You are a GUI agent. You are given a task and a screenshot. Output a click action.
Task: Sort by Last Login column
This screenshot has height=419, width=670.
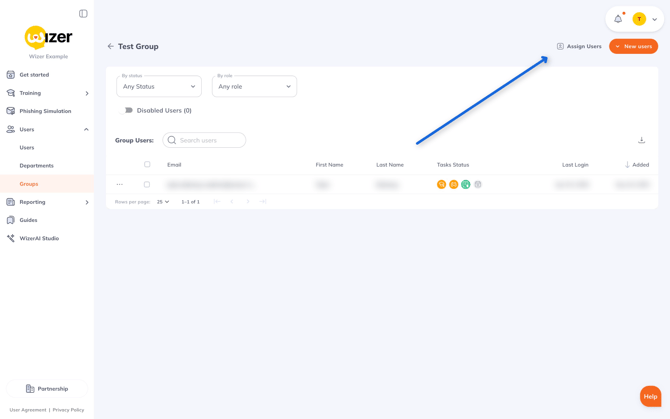pos(575,165)
